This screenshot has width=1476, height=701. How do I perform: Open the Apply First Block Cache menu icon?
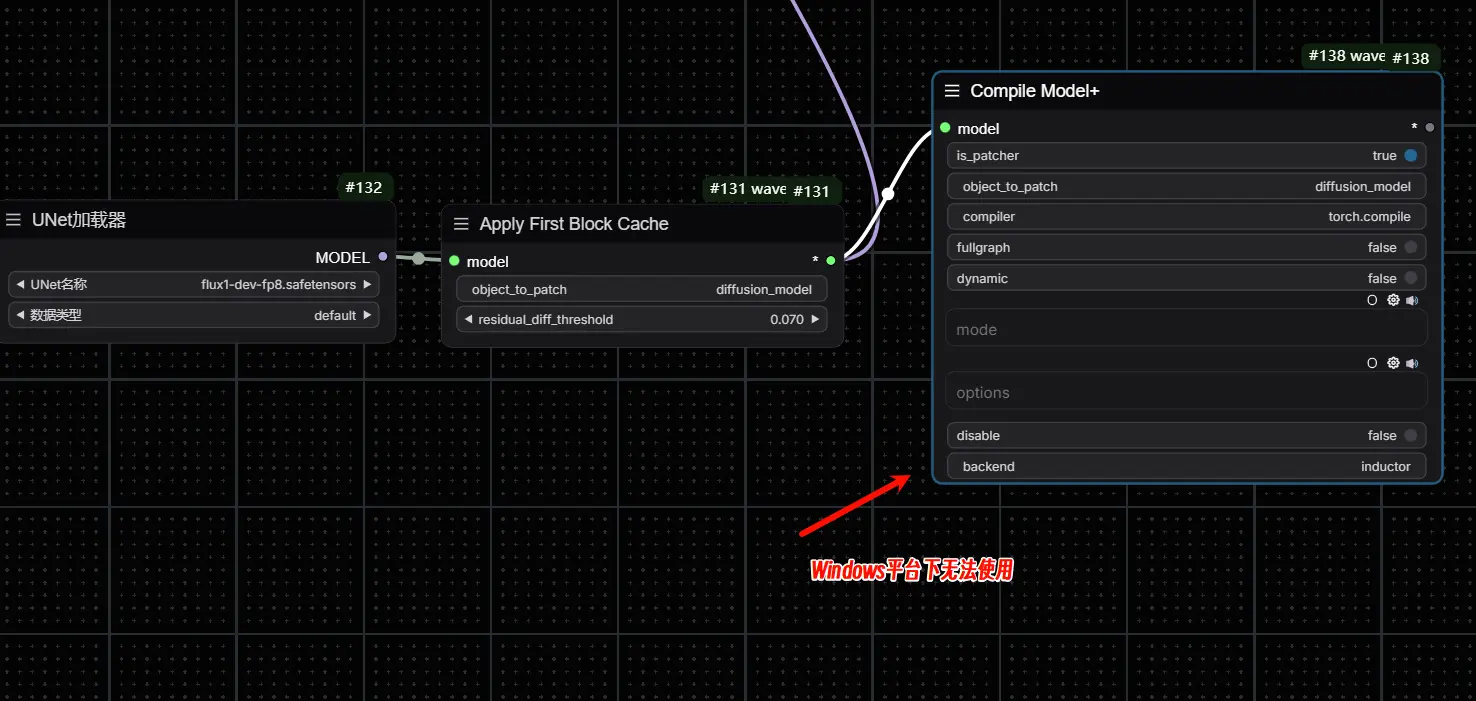coord(461,224)
